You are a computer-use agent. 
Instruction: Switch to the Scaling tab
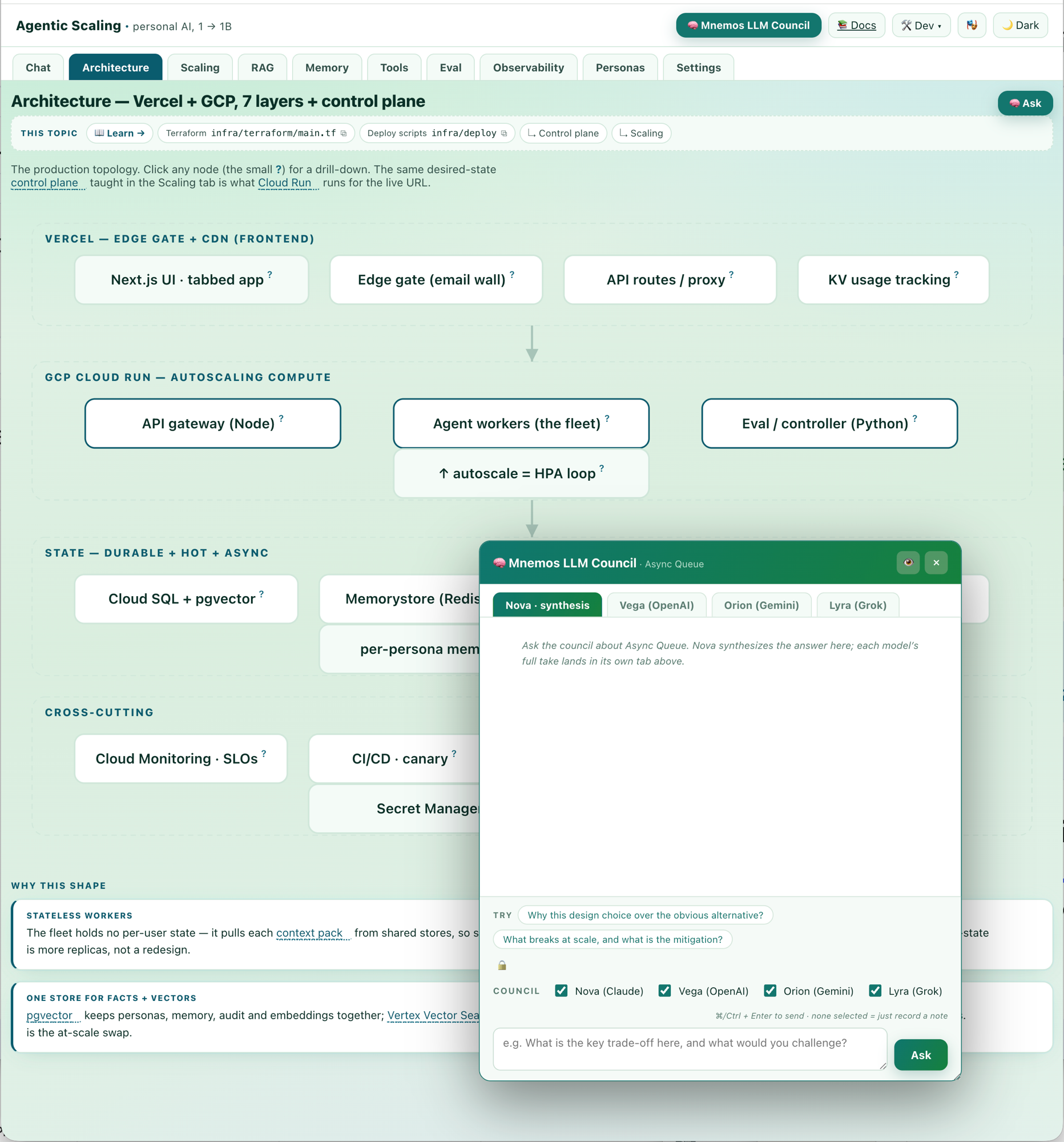[200, 67]
